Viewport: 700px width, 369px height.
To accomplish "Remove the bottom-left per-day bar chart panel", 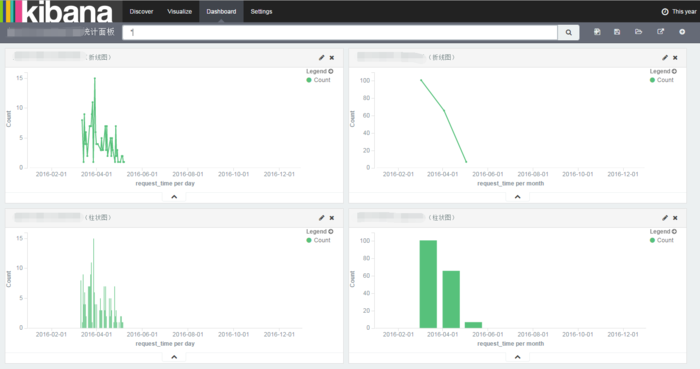I will point(332,218).
